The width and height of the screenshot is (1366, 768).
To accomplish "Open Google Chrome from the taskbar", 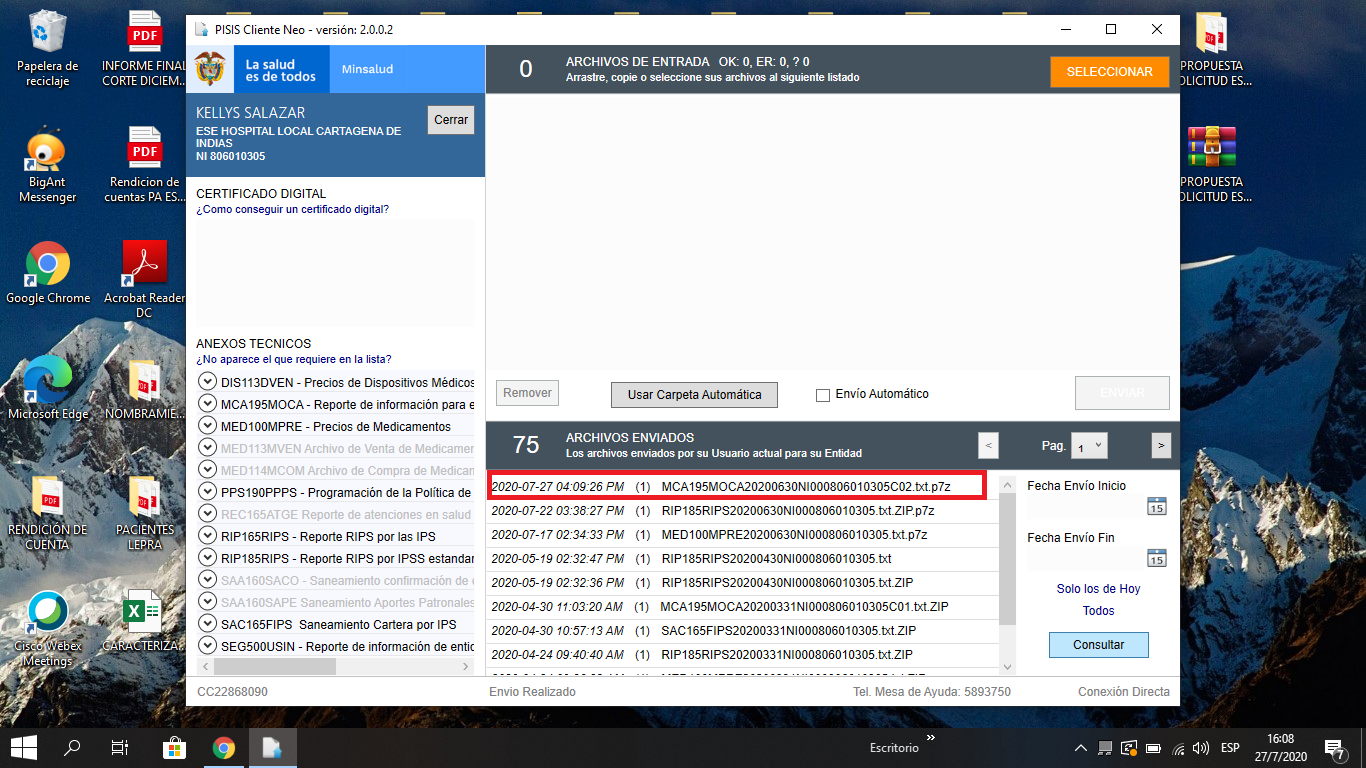I will click(223, 747).
